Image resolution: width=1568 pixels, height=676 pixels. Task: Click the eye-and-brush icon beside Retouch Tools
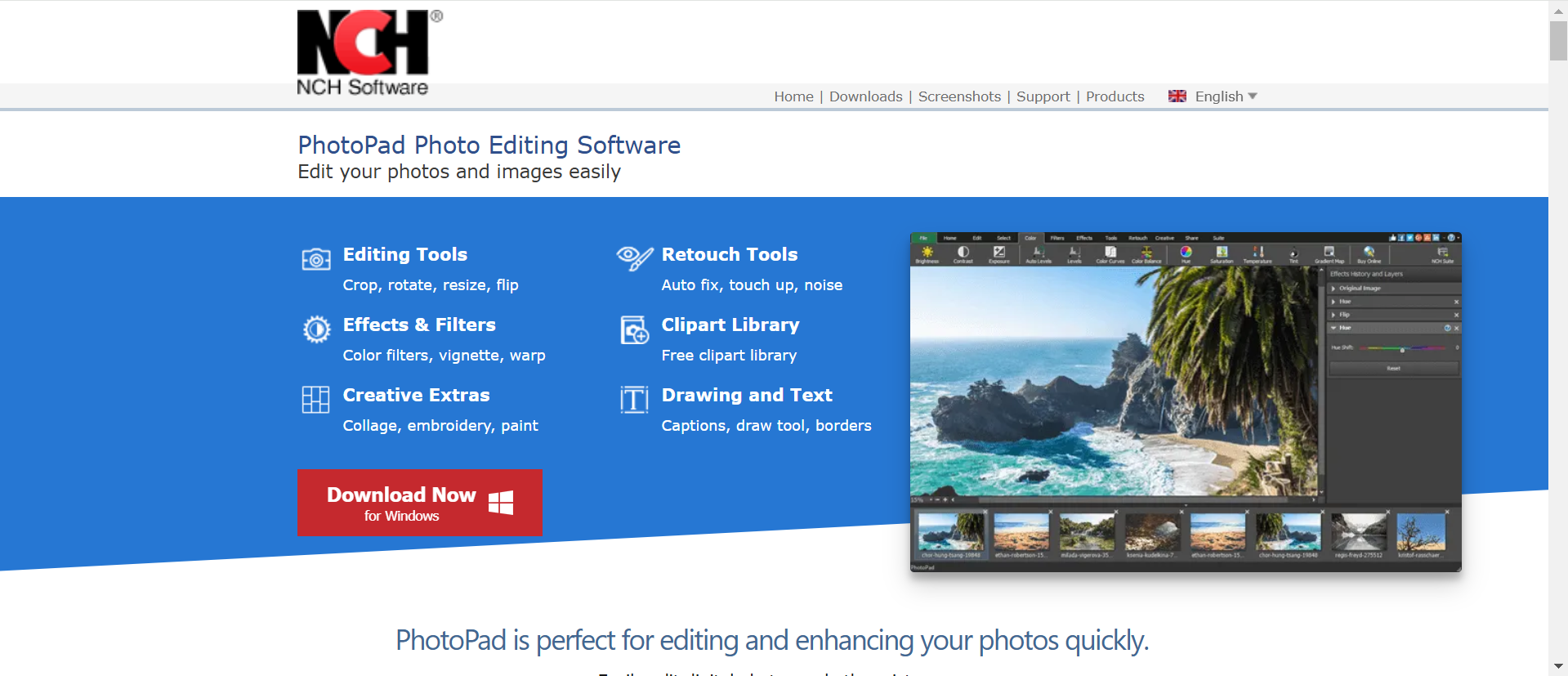tap(635, 258)
